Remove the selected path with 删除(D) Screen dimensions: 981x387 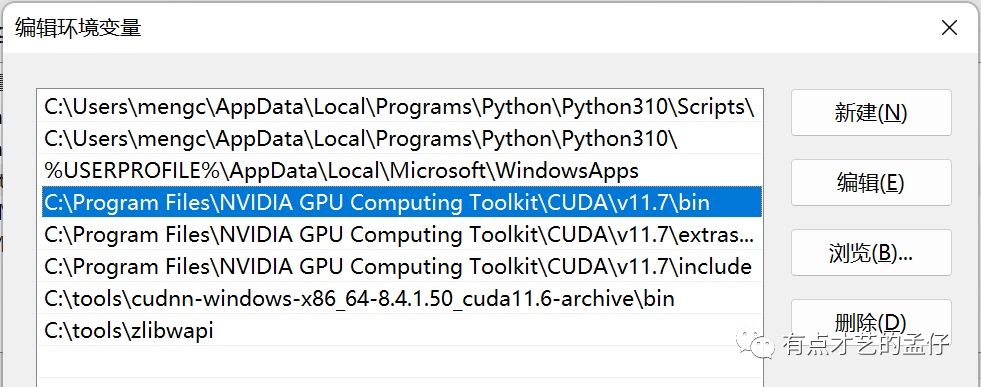(871, 322)
